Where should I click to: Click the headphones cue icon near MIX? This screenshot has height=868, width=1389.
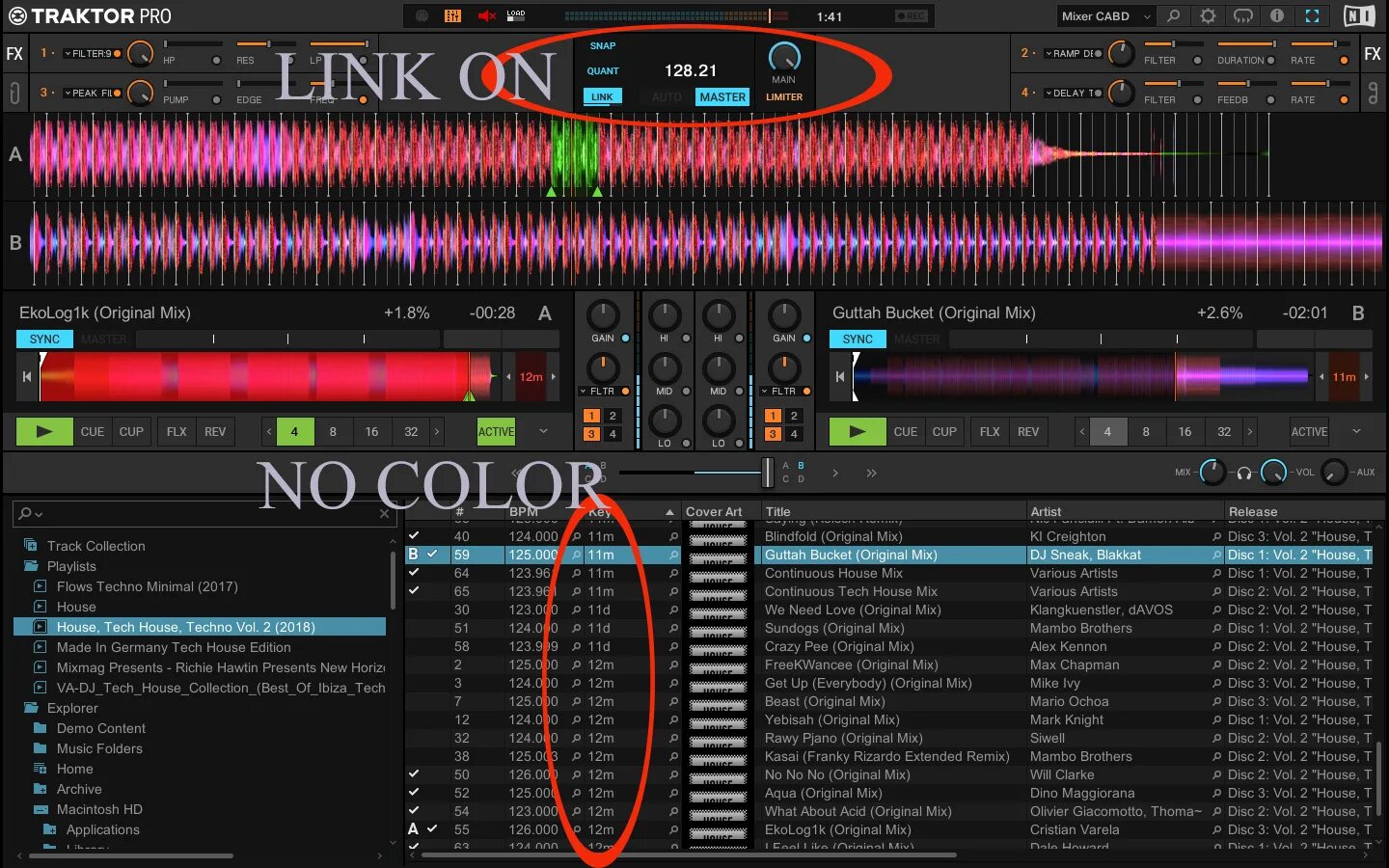coord(1244,473)
